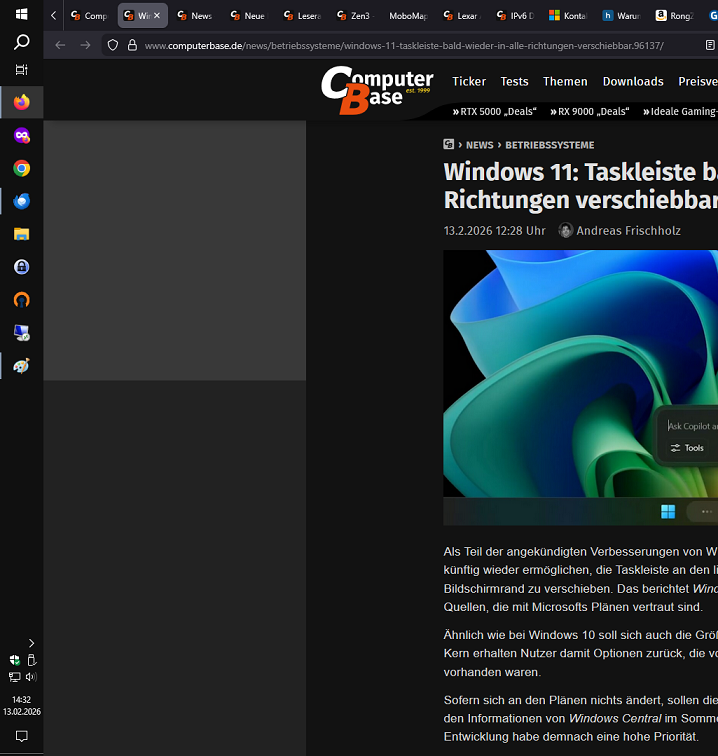Switch to the 'Neue' tab
Image resolution: width=718 pixels, height=756 pixels.
coord(248,16)
